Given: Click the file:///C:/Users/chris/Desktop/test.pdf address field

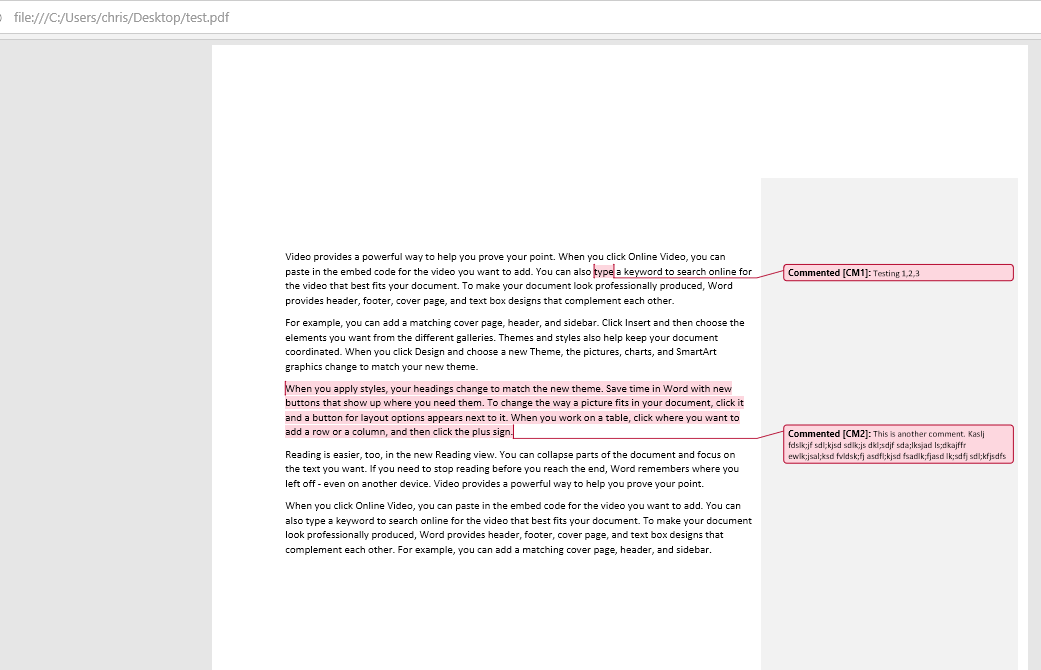Looking at the screenshot, I should [x=121, y=18].
